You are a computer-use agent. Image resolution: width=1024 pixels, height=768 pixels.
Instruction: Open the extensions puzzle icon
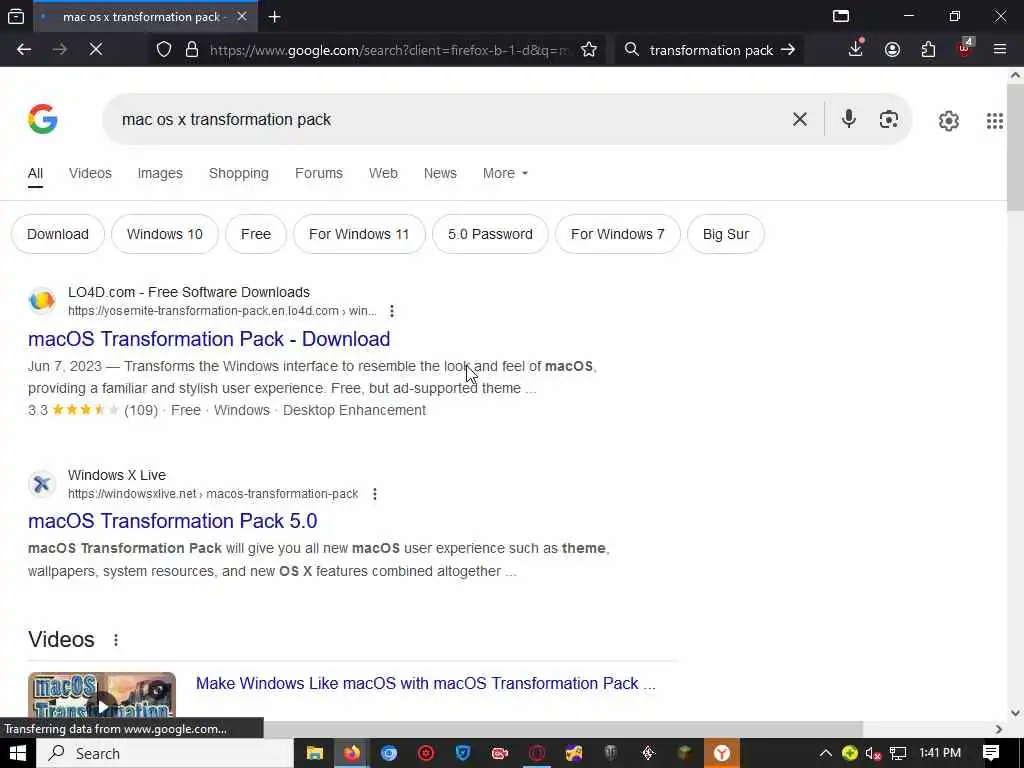[x=928, y=50]
